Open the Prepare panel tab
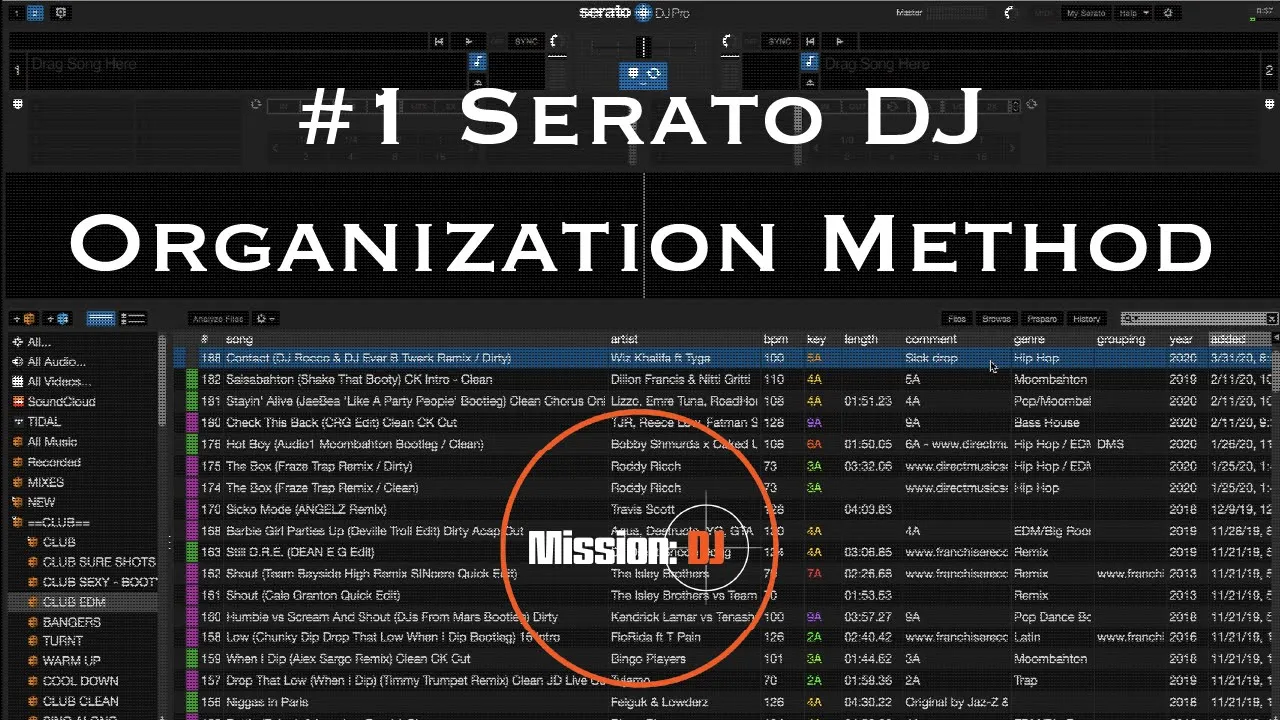The width and height of the screenshot is (1280, 720). [x=1042, y=319]
